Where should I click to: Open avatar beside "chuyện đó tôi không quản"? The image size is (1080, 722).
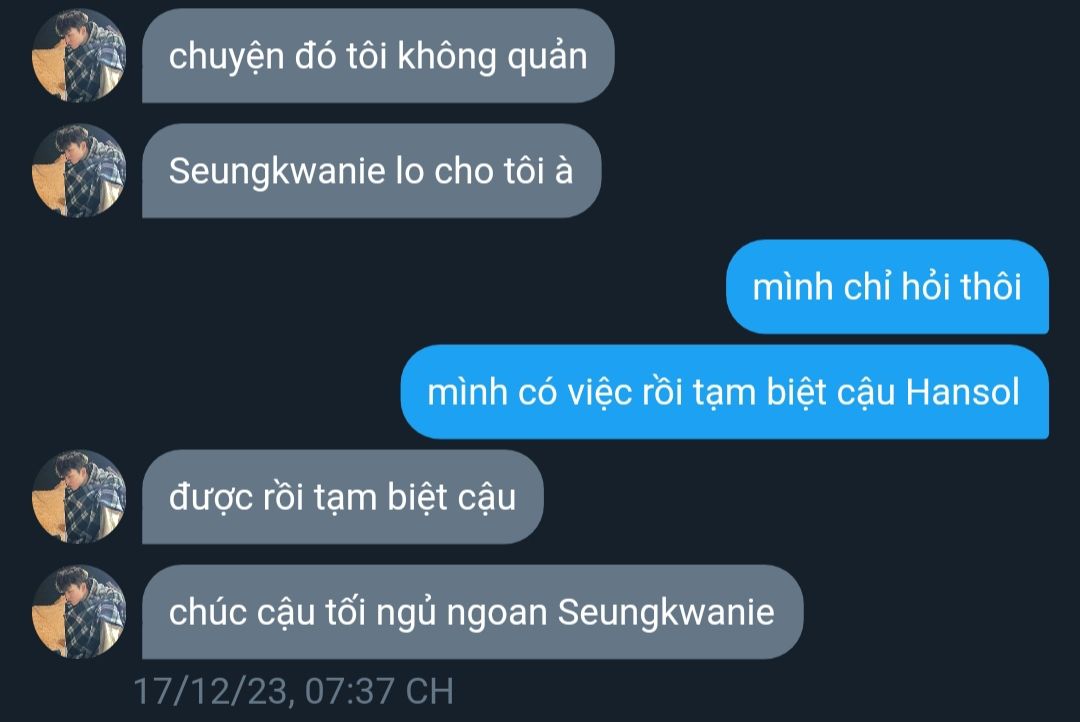pyautogui.click(x=79, y=56)
